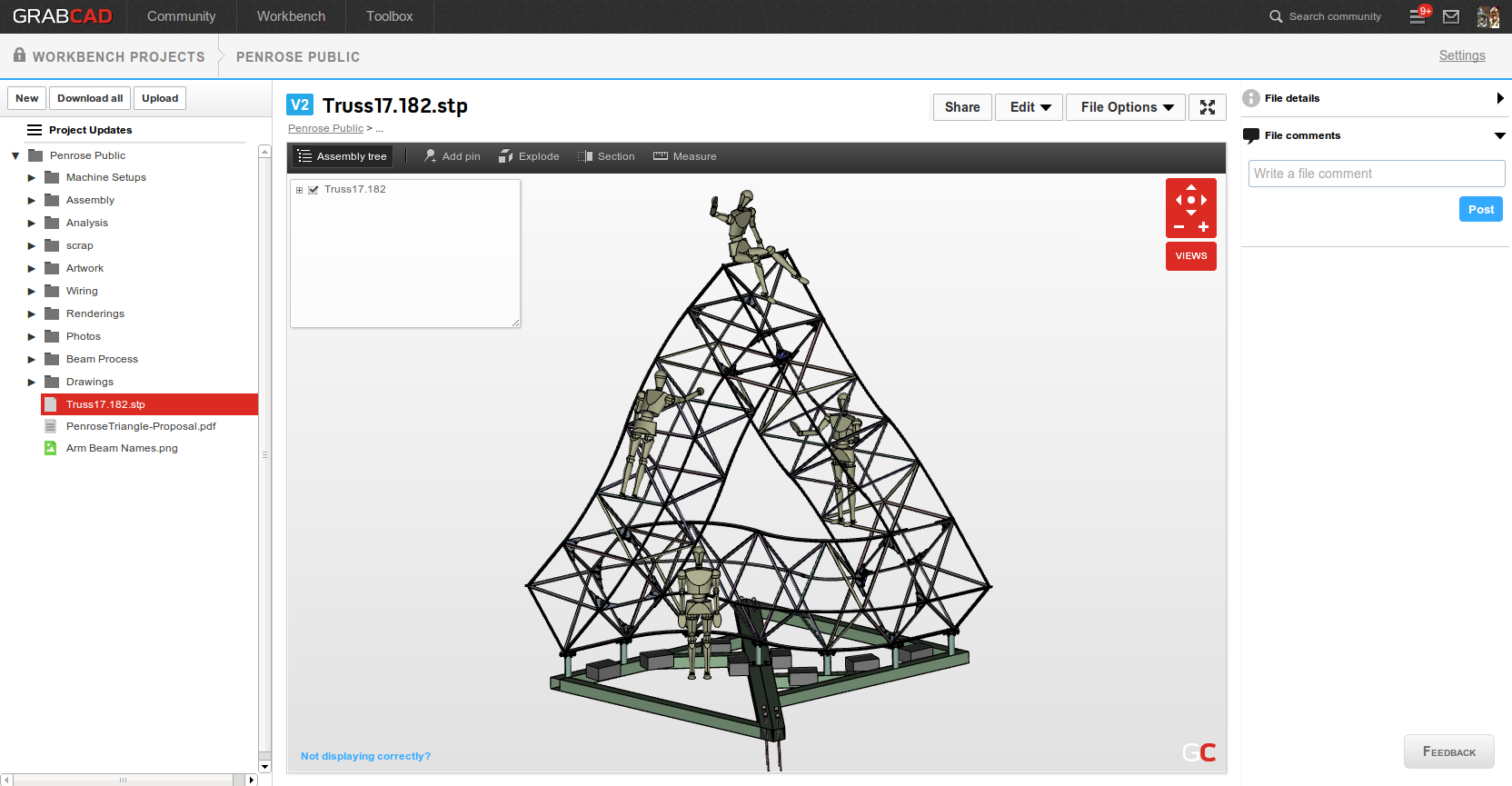Enter fullscreen viewer mode
This screenshot has width=1512, height=786.
1207,107
